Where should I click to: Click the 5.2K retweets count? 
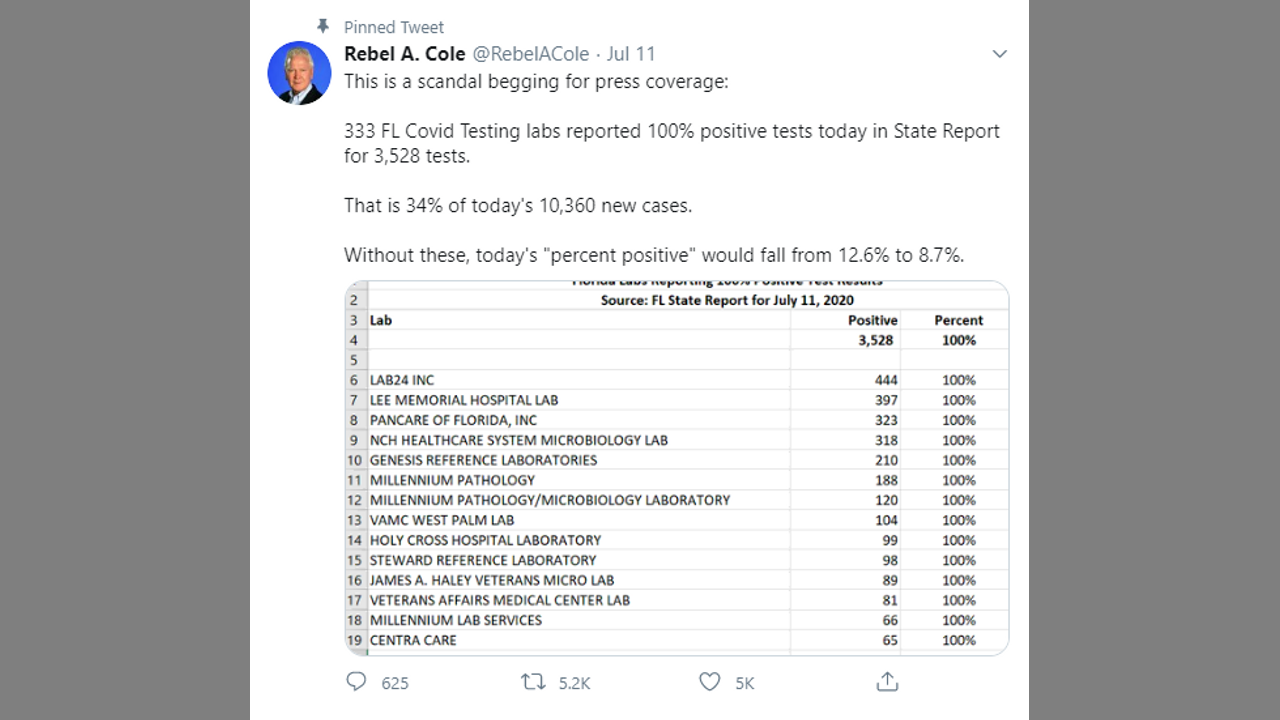click(574, 683)
